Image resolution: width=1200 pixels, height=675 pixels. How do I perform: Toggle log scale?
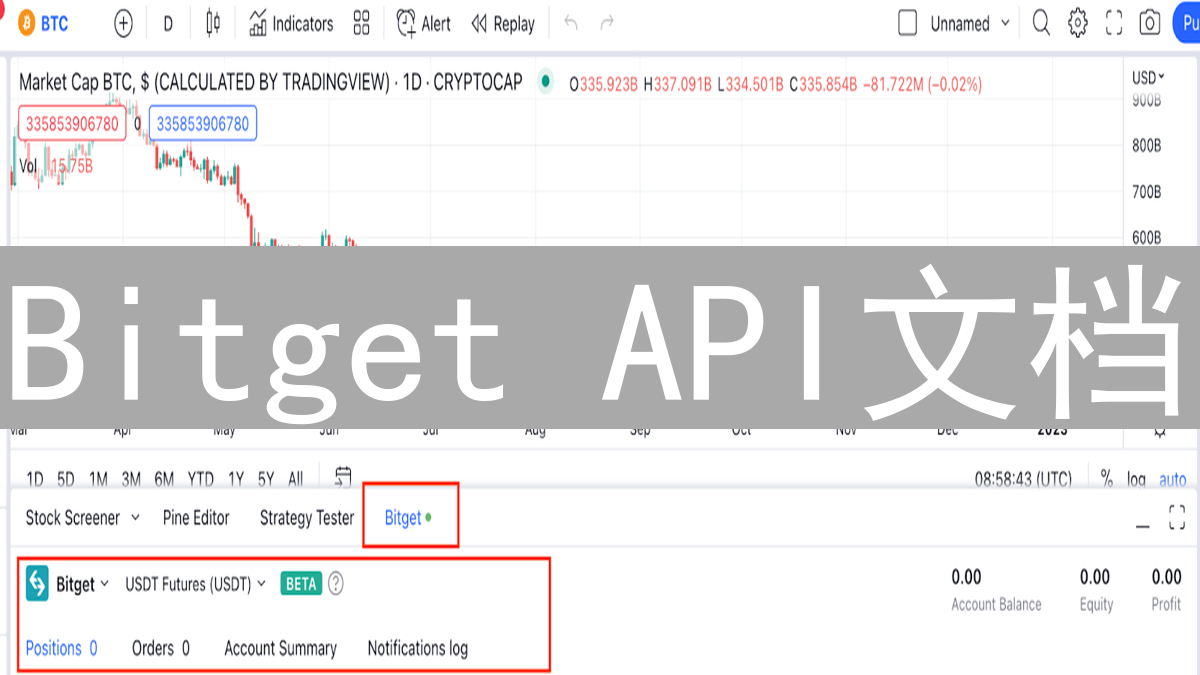tap(1136, 479)
